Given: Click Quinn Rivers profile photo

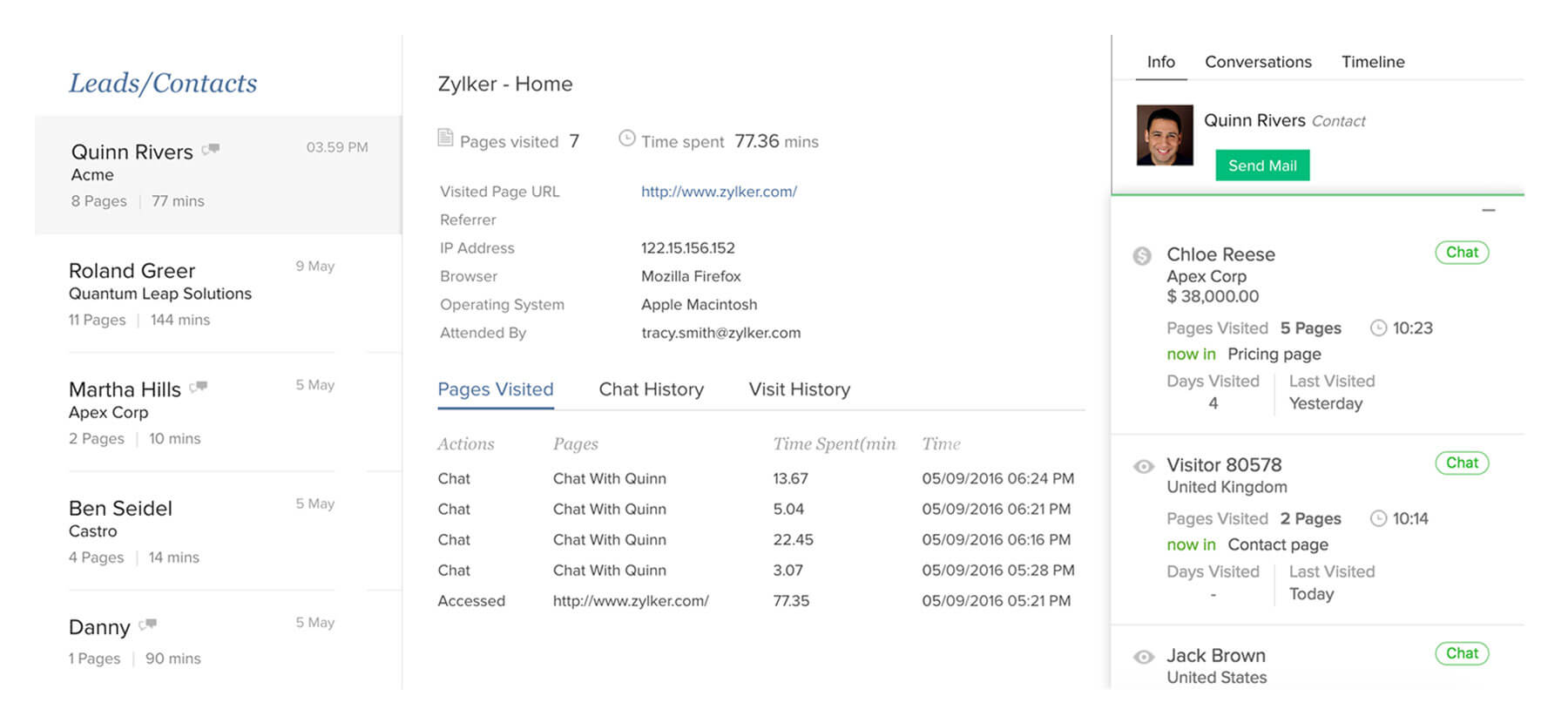Looking at the screenshot, I should click(1165, 135).
